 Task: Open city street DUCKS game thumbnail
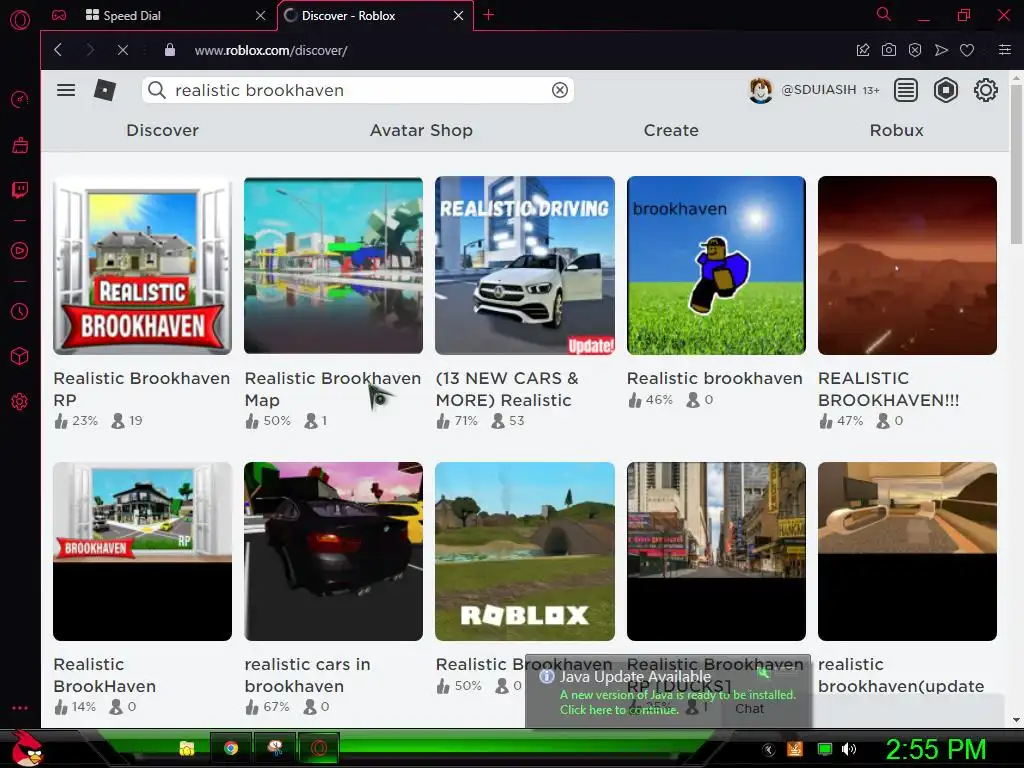pyautogui.click(x=716, y=551)
